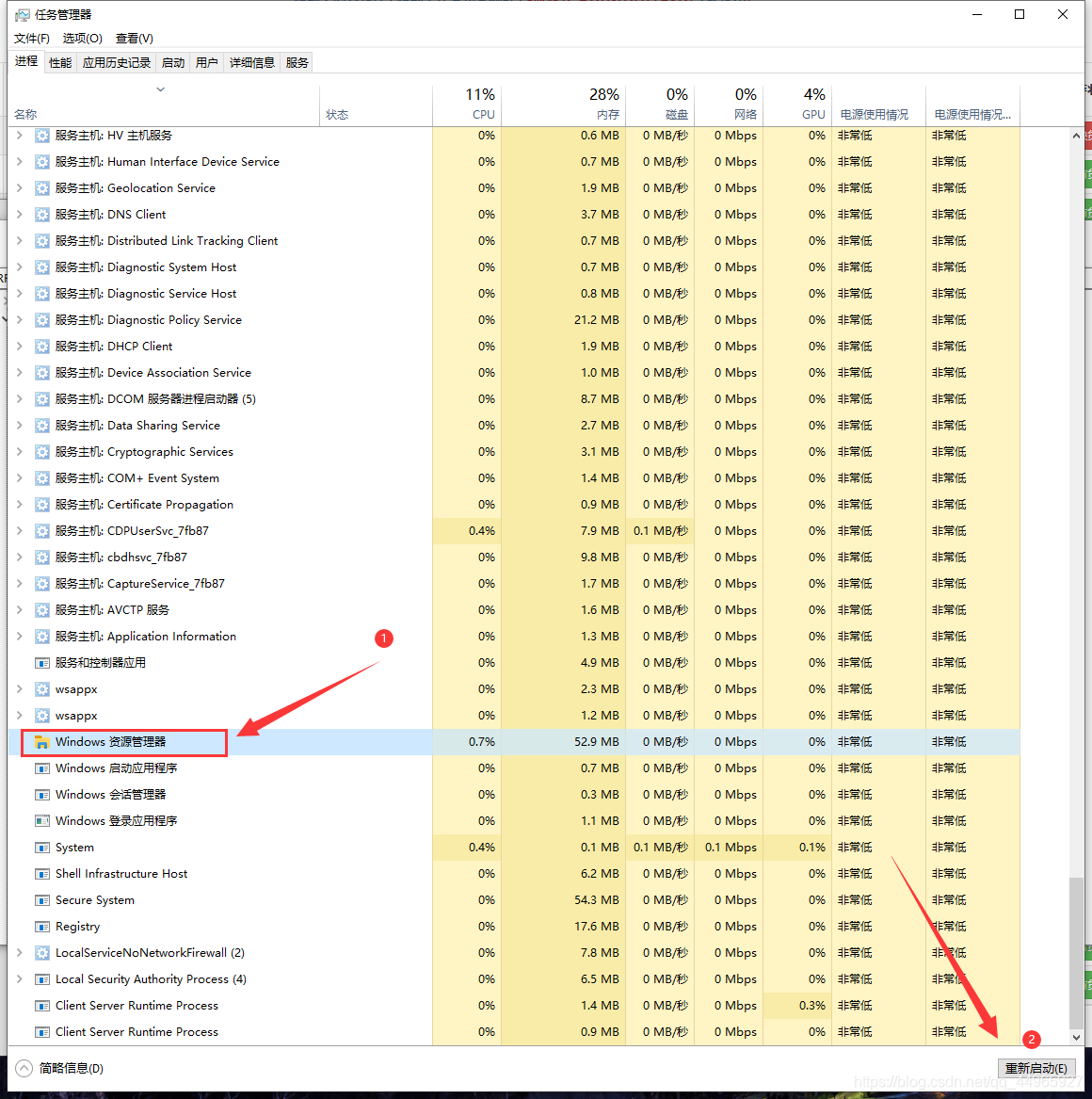
Task: Switch to the 应用历史记录 tab
Action: point(117,63)
